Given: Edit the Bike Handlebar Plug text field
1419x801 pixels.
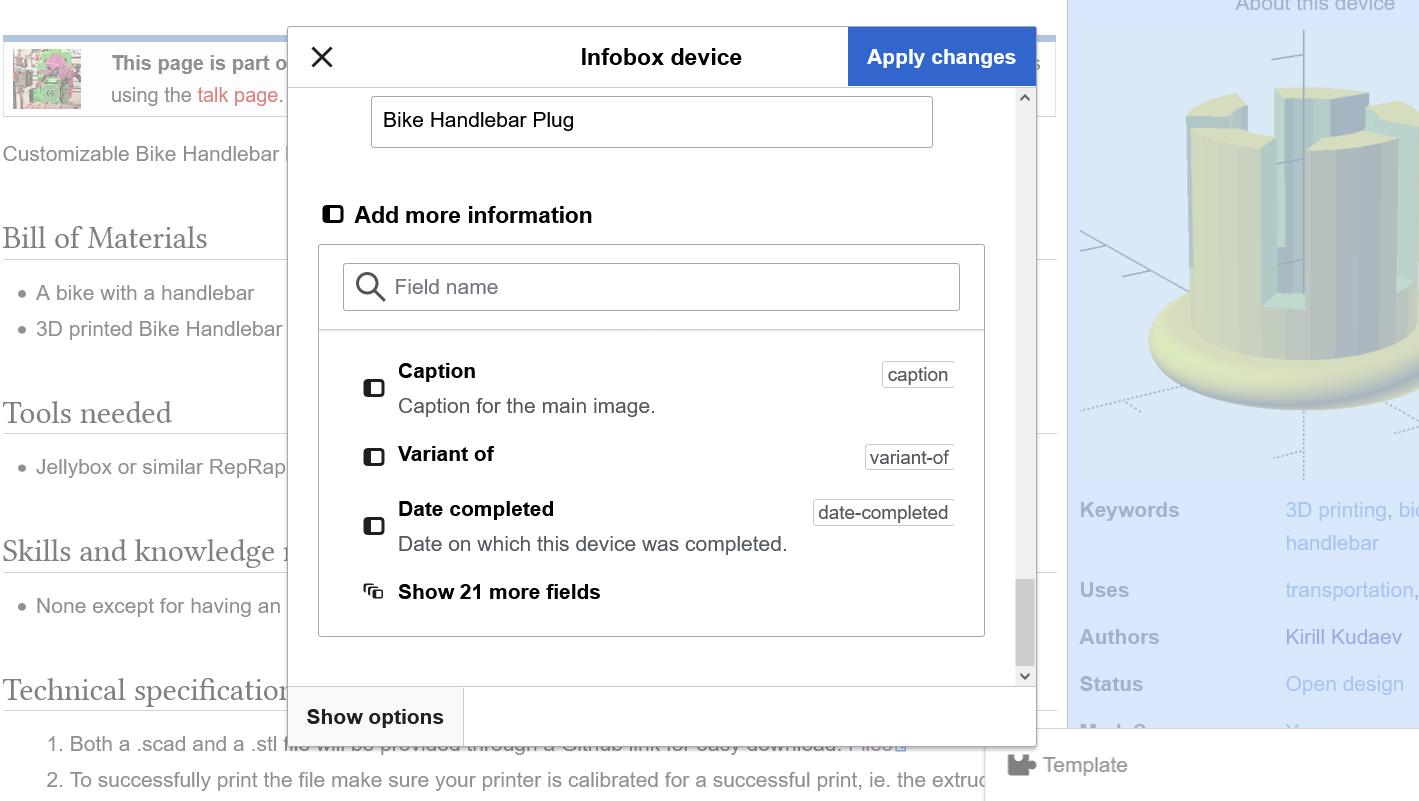Looking at the screenshot, I should point(651,121).
